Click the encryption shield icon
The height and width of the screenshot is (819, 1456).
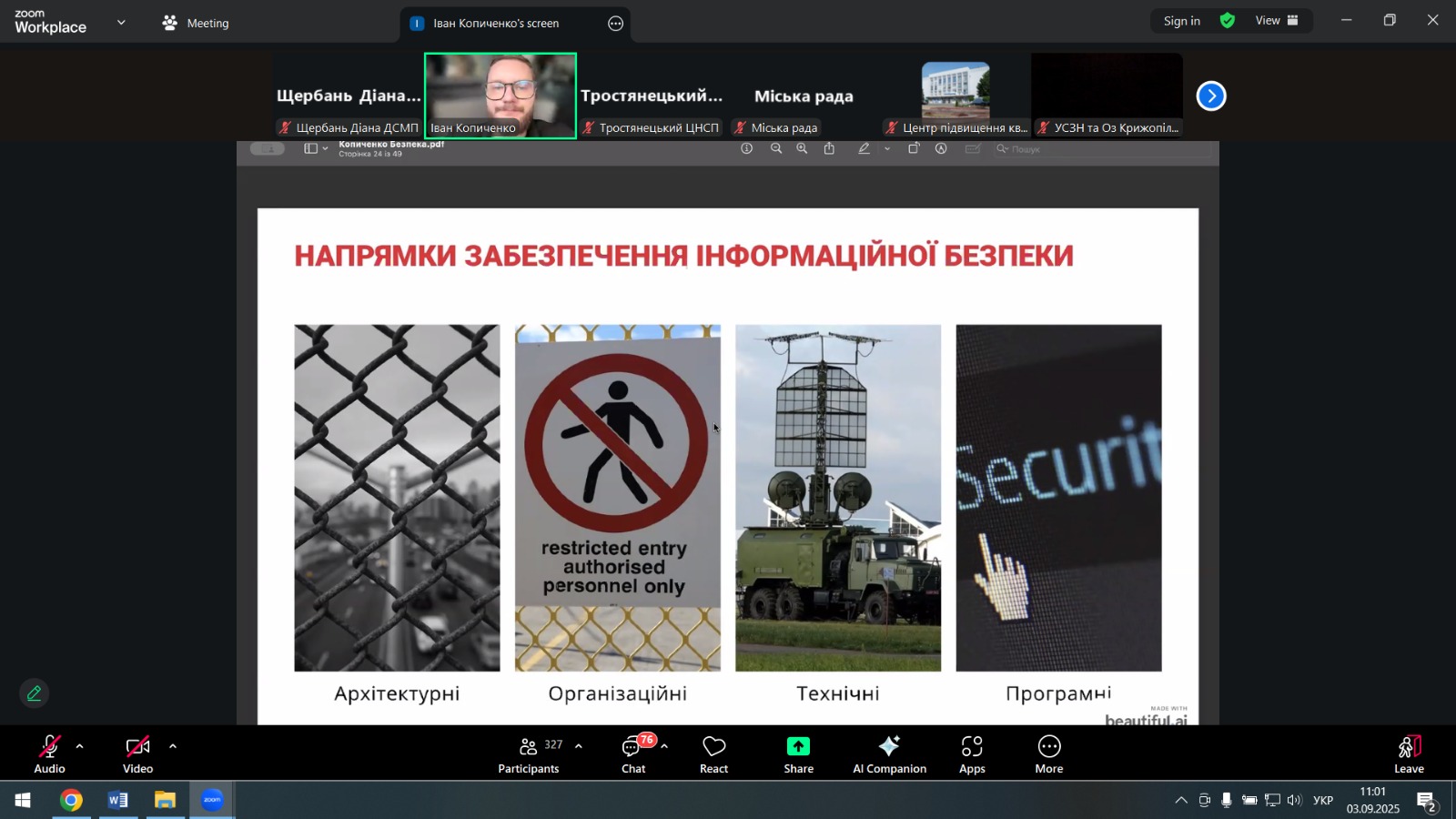point(1228,21)
